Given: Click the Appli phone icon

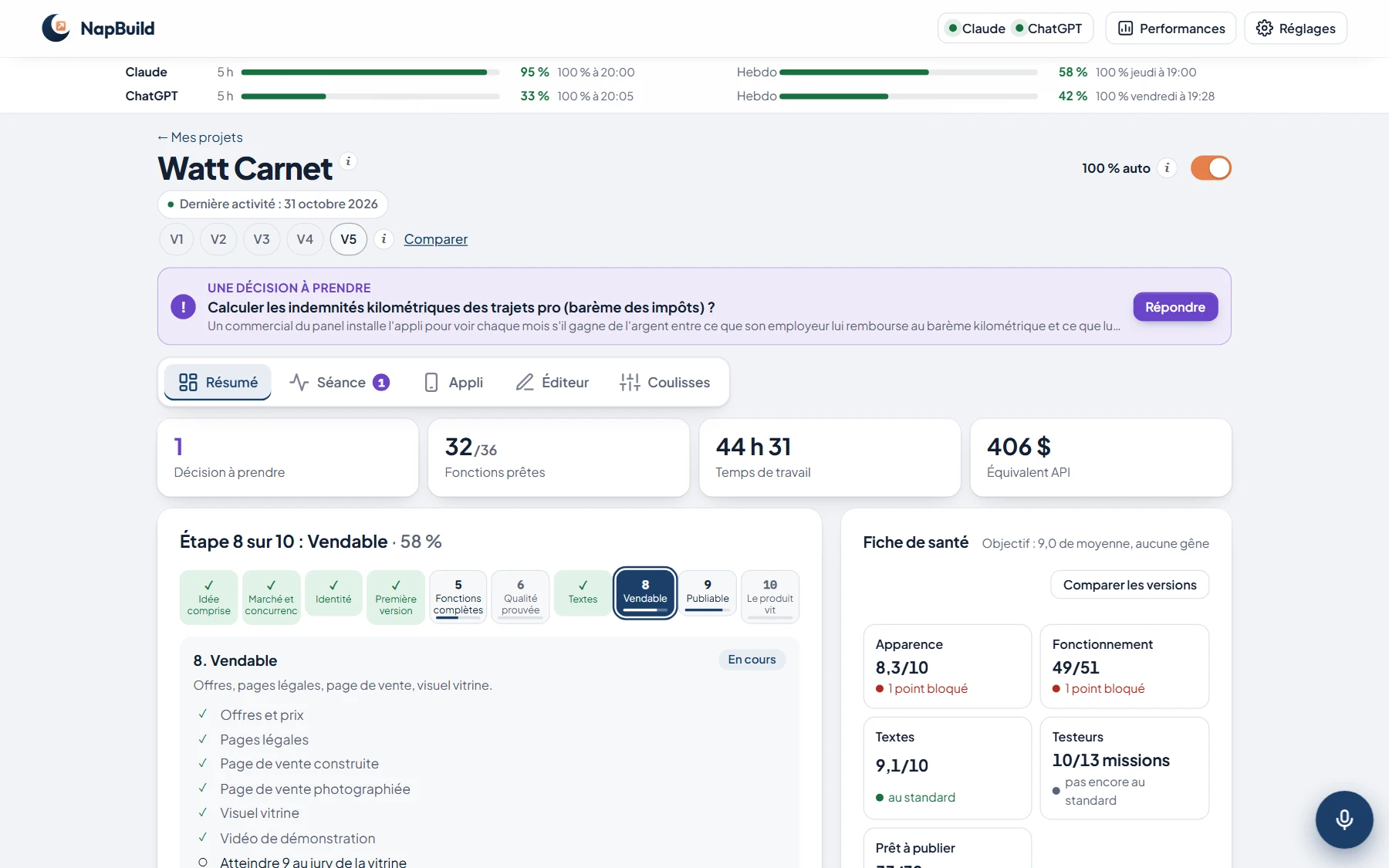Looking at the screenshot, I should click(431, 383).
